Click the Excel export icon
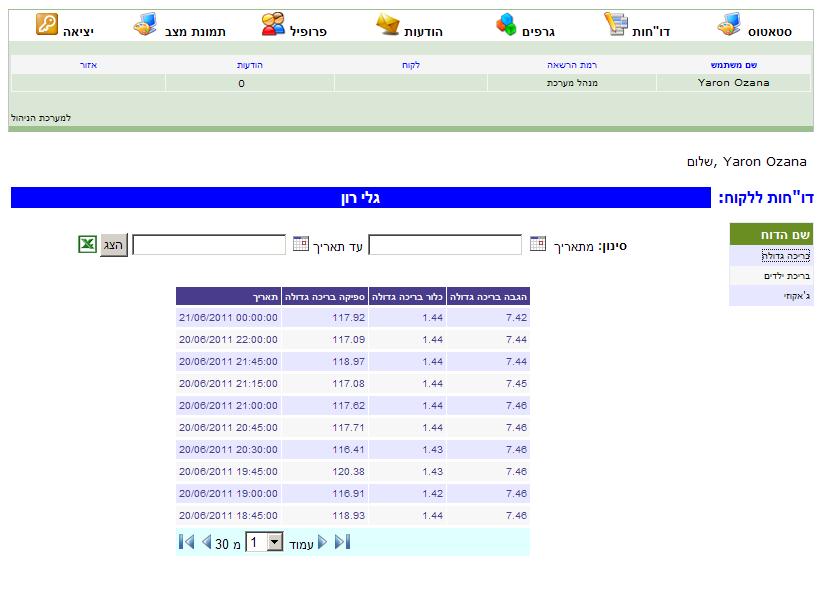Screen dimensions: 826x595 (x=87, y=244)
